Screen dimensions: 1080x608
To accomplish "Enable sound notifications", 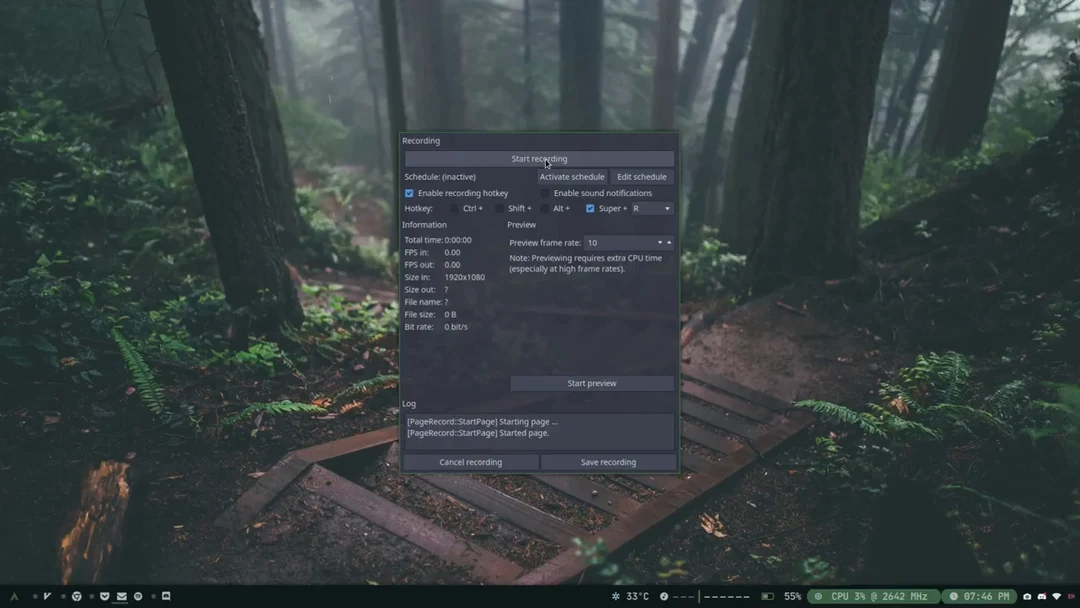I will (x=545, y=193).
